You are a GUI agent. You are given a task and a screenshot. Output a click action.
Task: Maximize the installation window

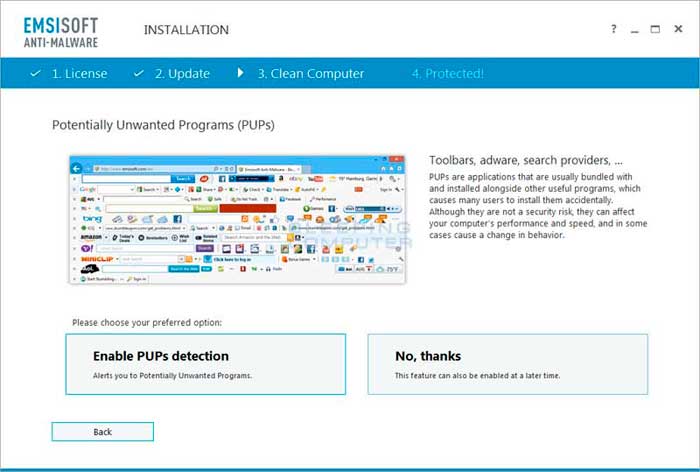655,29
